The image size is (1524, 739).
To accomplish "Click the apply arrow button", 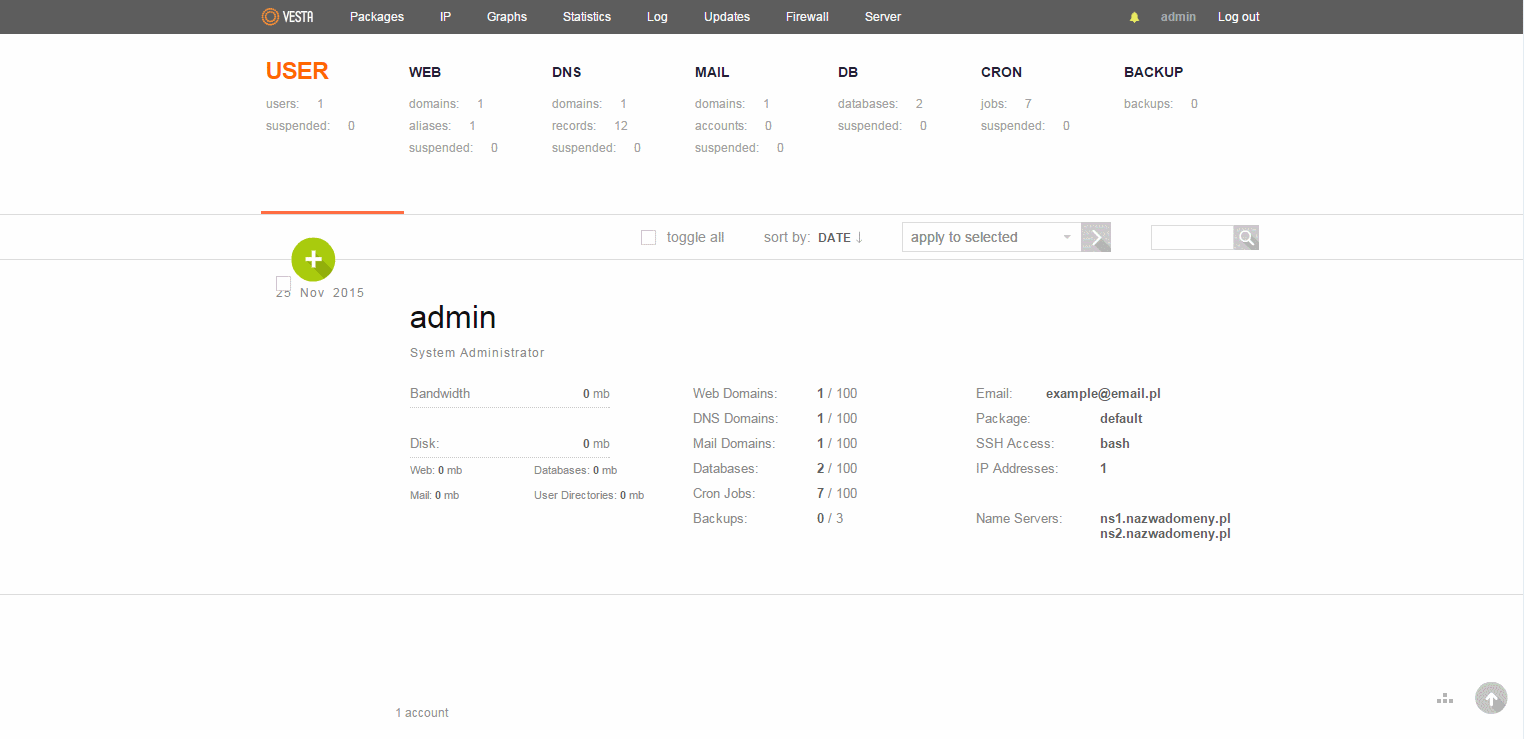I will click(x=1096, y=237).
